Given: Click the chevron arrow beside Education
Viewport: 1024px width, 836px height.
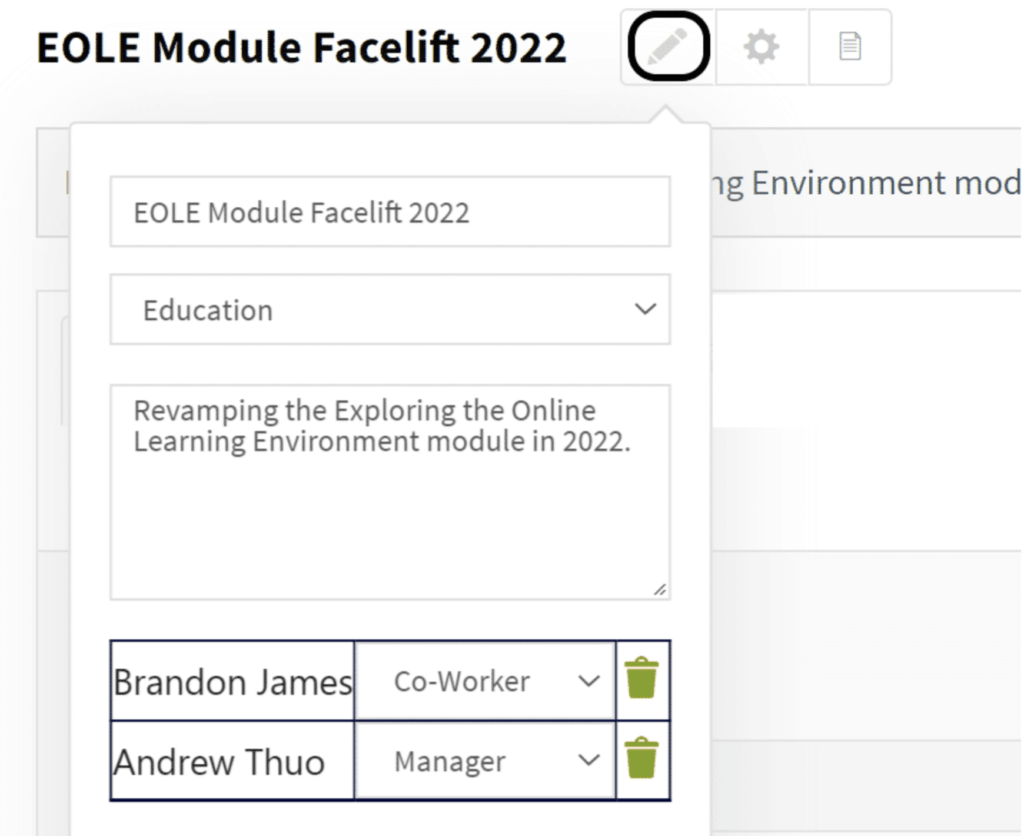Looking at the screenshot, I should 645,310.
